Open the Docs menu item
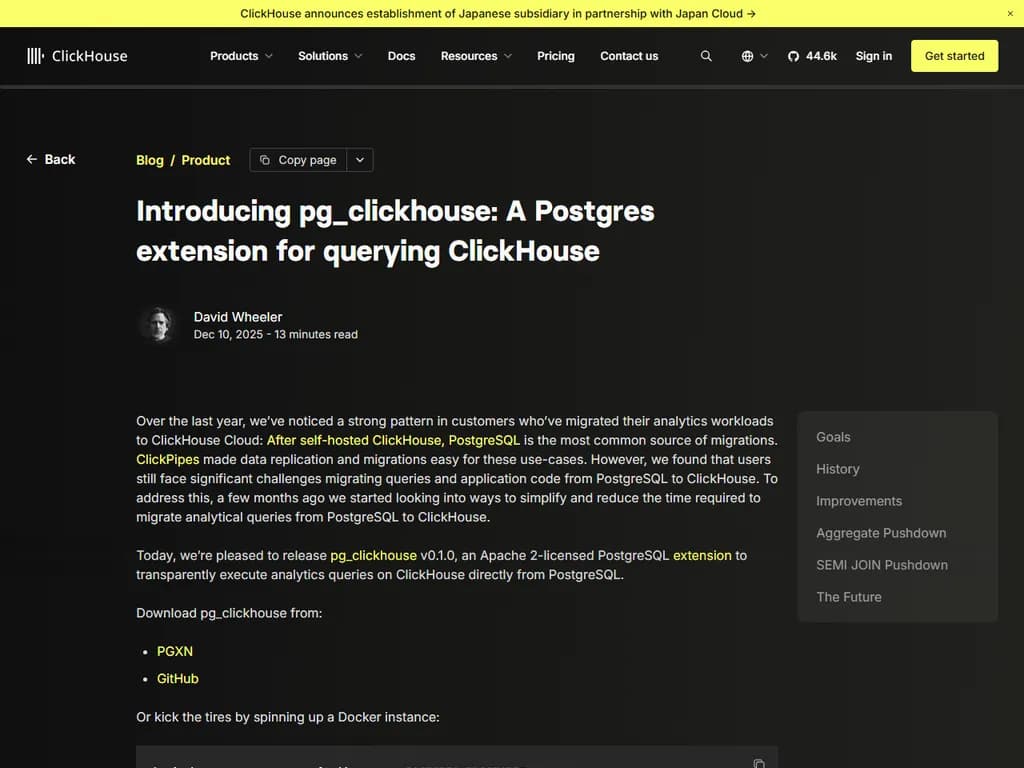 pyautogui.click(x=401, y=56)
